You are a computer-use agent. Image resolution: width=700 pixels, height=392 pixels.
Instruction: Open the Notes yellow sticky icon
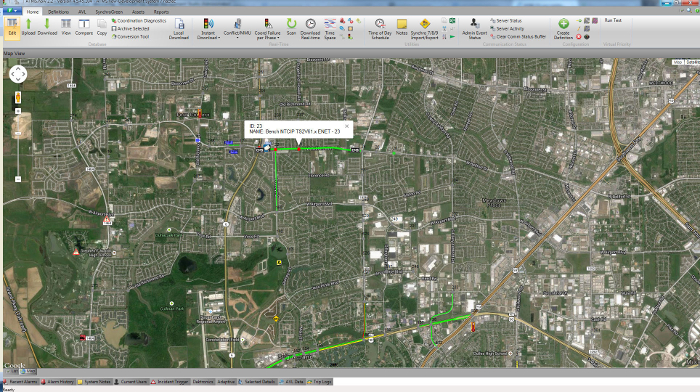401,27
